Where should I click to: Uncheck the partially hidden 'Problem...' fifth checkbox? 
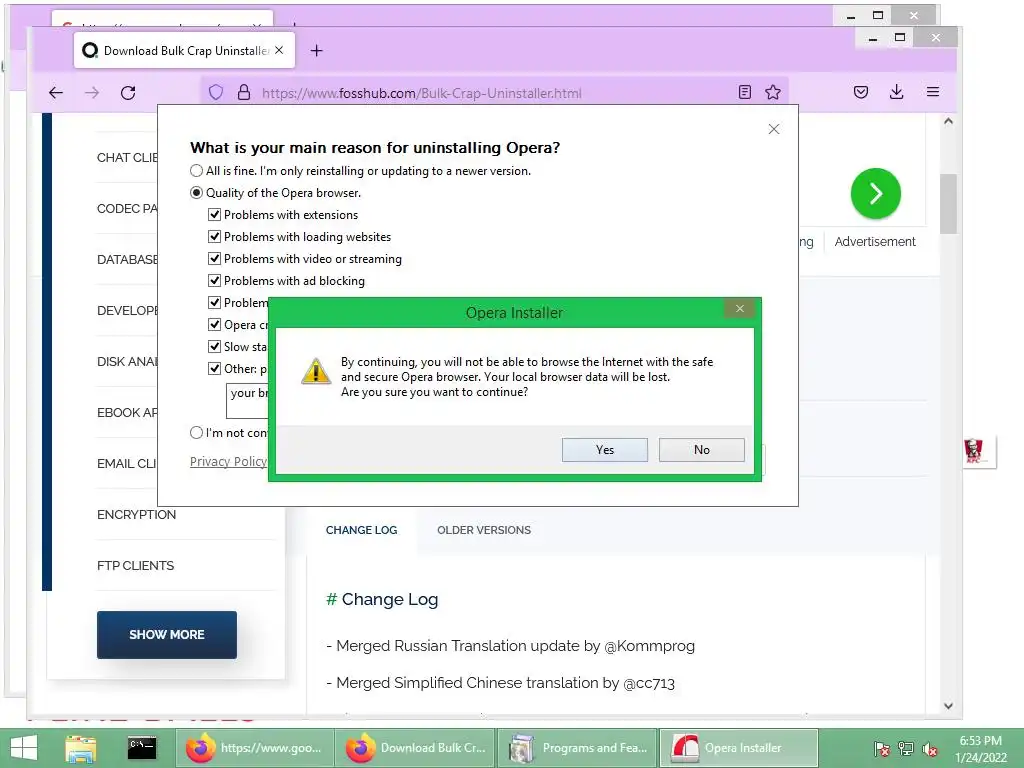coord(214,302)
